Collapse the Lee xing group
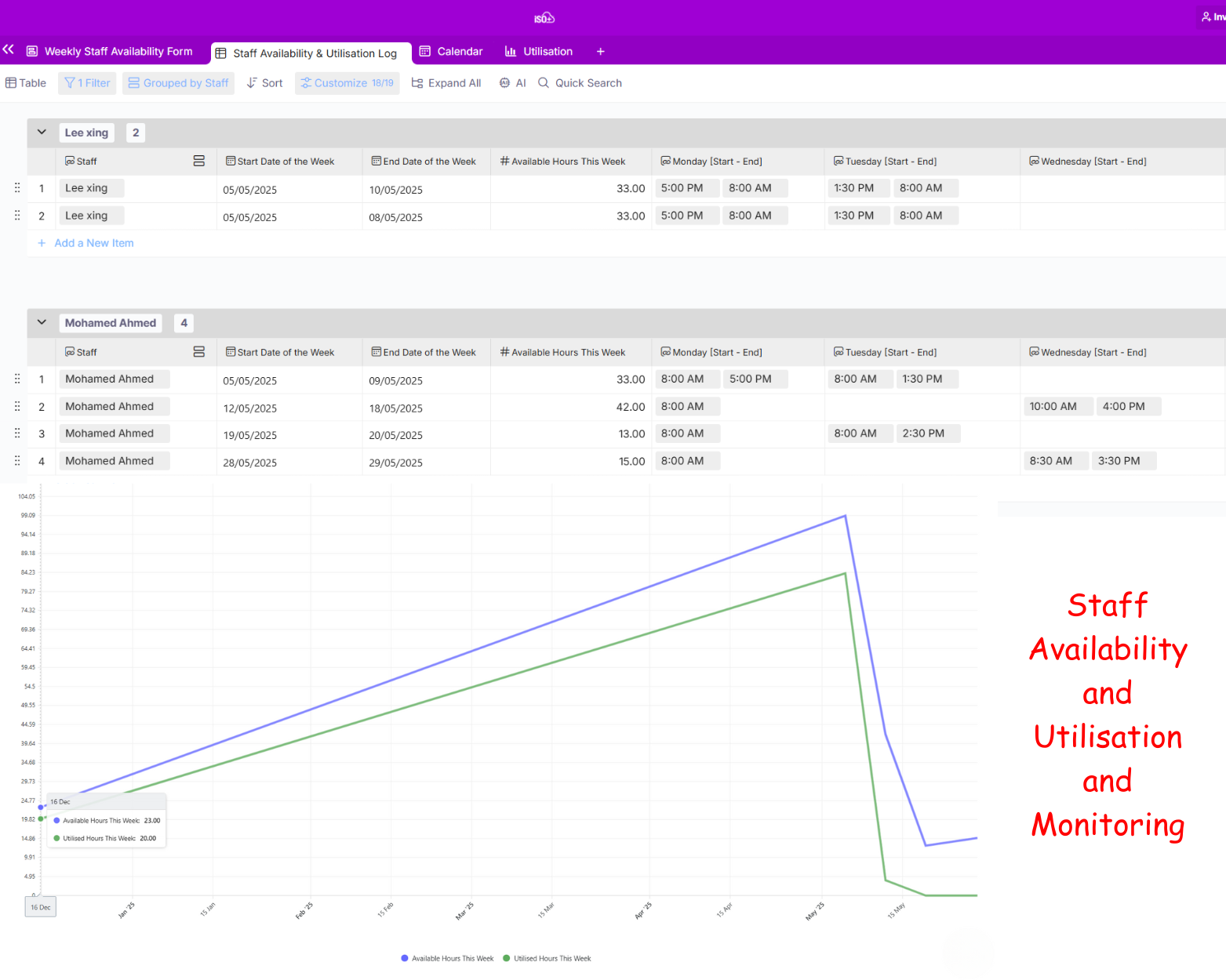Screen dimensions: 1226x980 coord(42,132)
